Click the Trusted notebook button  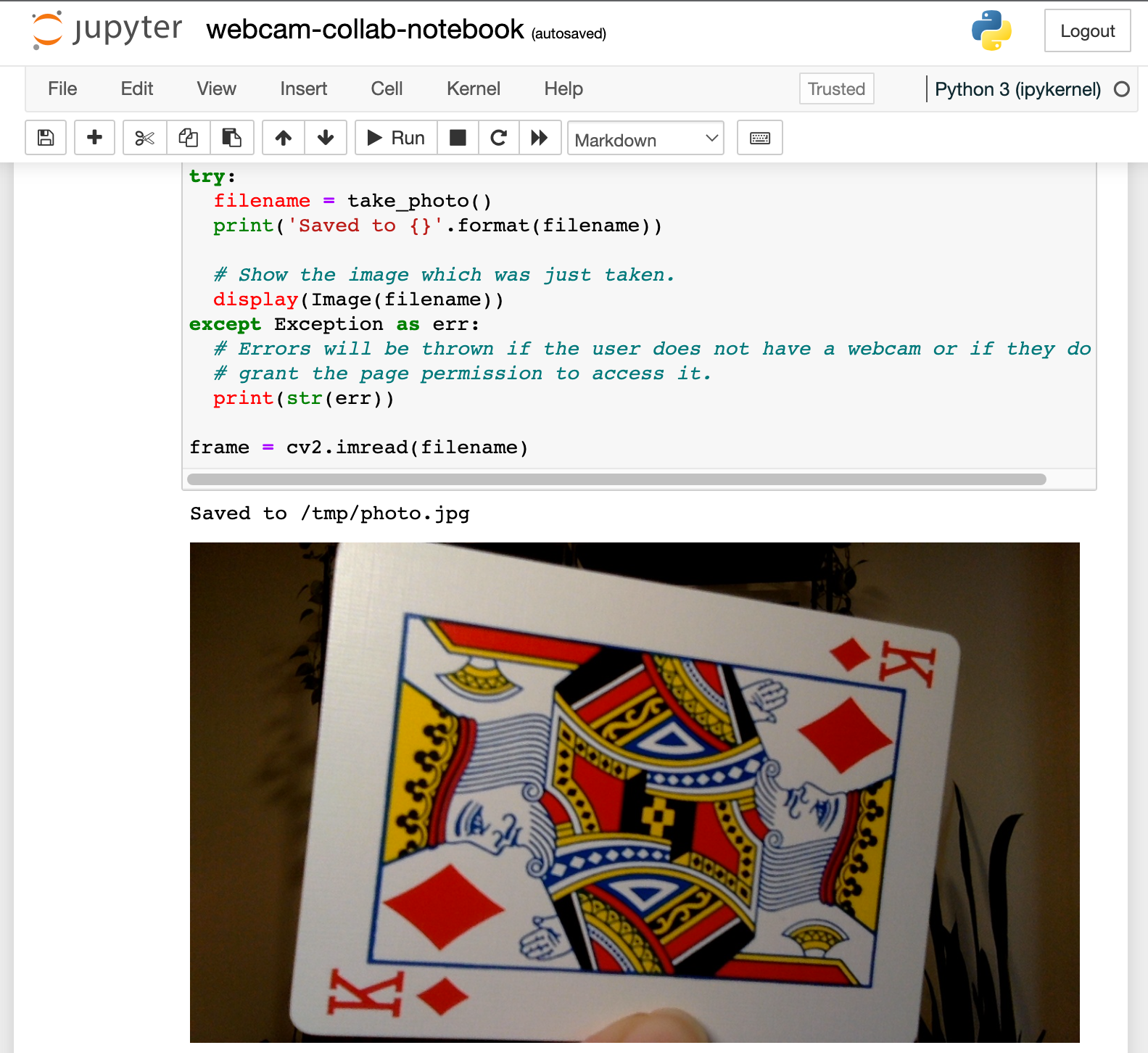click(837, 88)
